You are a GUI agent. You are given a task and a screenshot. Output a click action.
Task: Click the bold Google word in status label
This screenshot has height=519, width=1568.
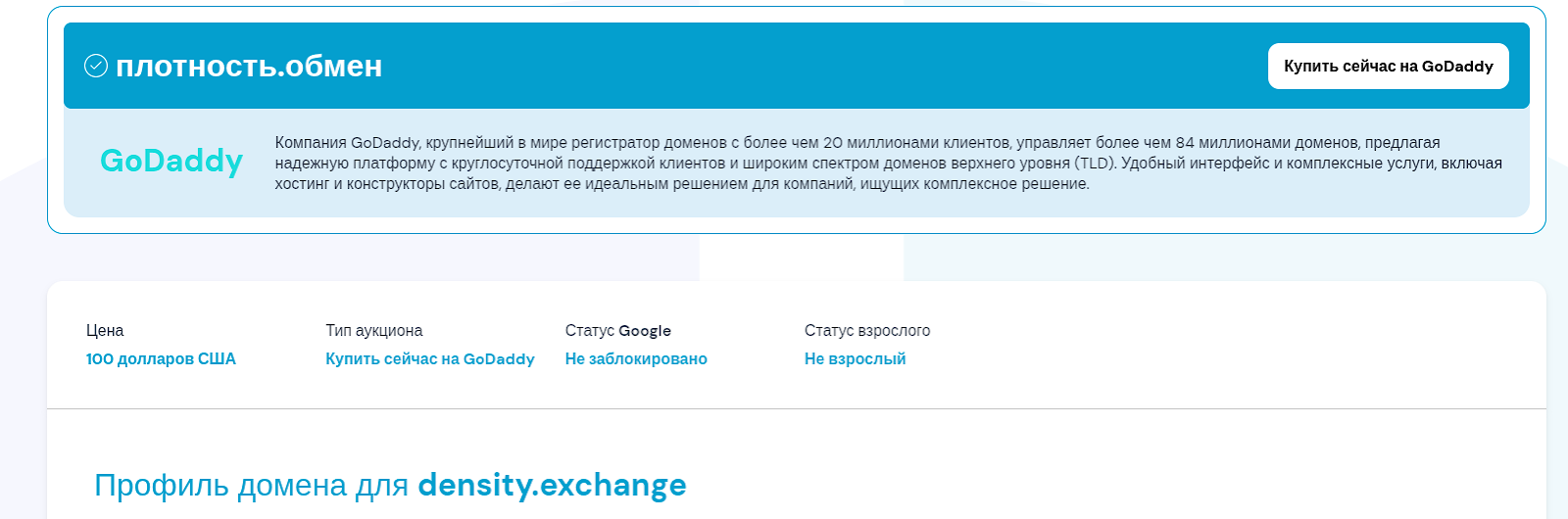[x=645, y=331]
